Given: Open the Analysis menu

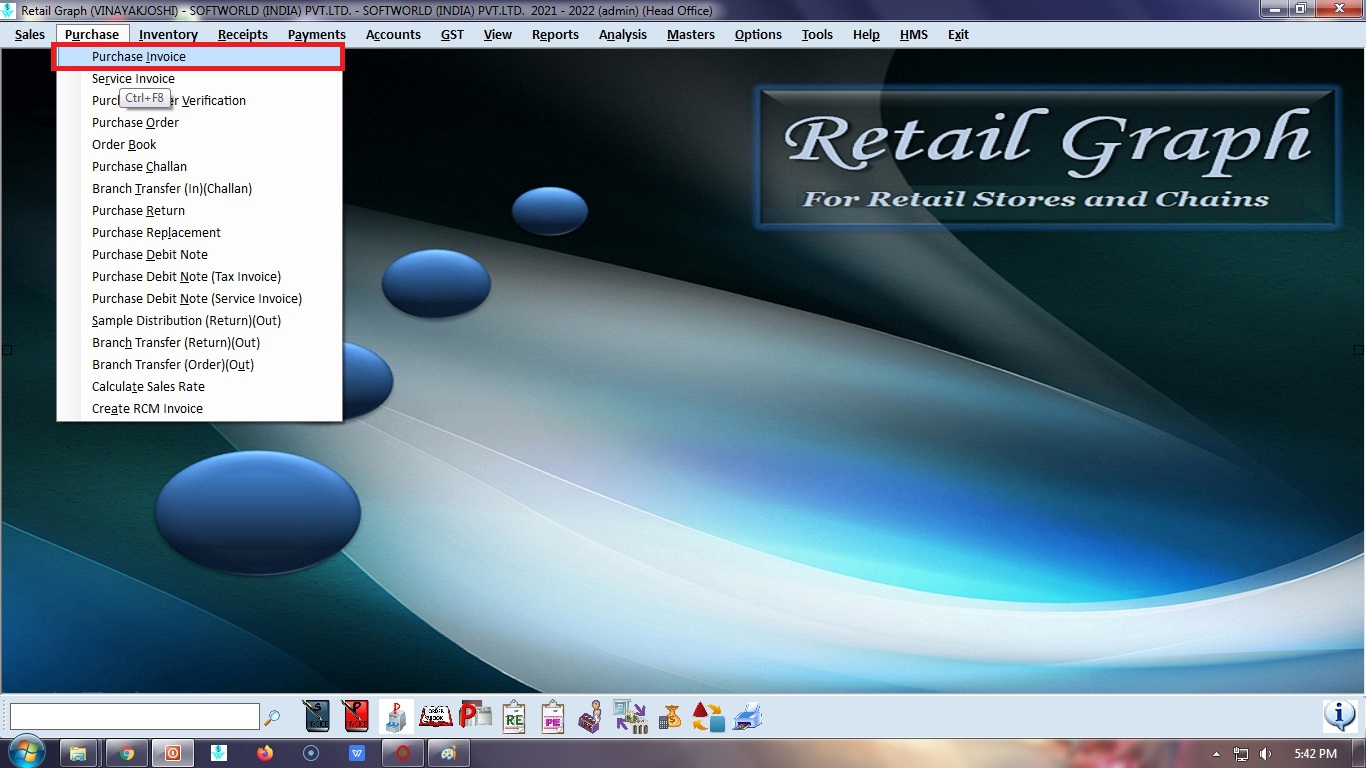Looking at the screenshot, I should (x=623, y=34).
